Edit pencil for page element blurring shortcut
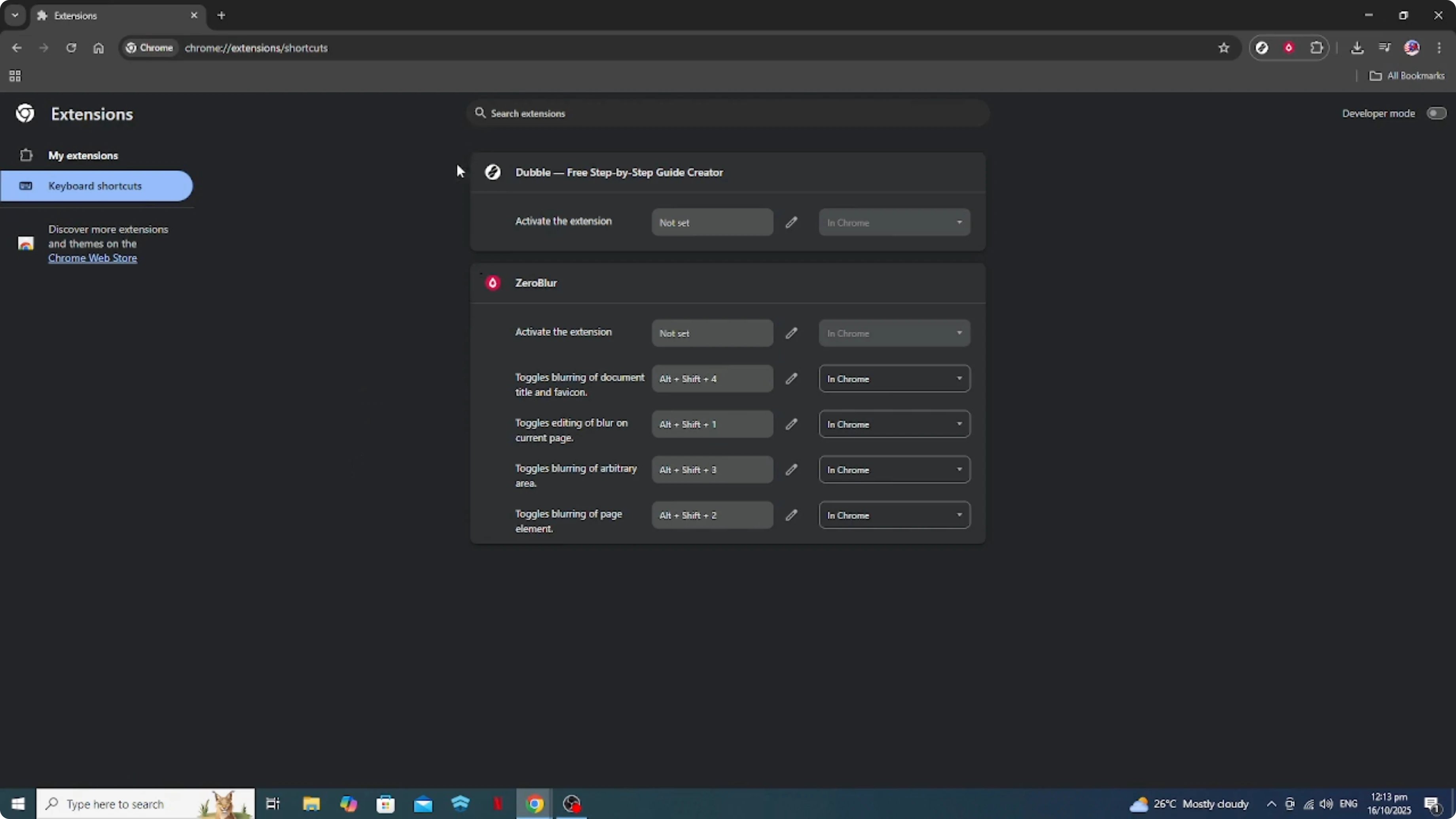Image resolution: width=1456 pixels, height=819 pixels. [x=791, y=515]
